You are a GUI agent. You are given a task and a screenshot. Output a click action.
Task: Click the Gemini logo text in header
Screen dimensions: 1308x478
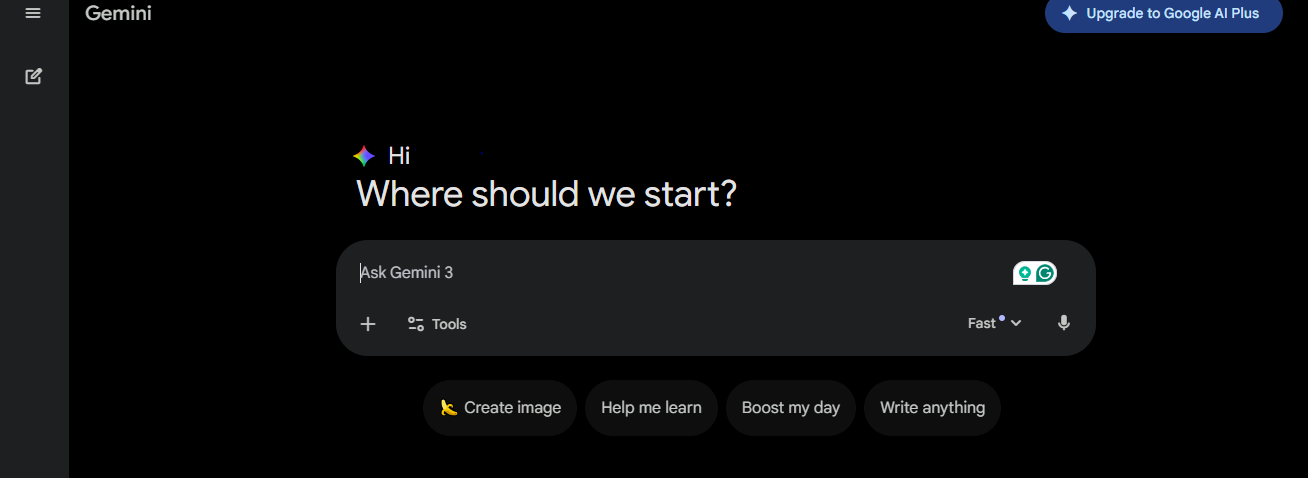(x=118, y=14)
